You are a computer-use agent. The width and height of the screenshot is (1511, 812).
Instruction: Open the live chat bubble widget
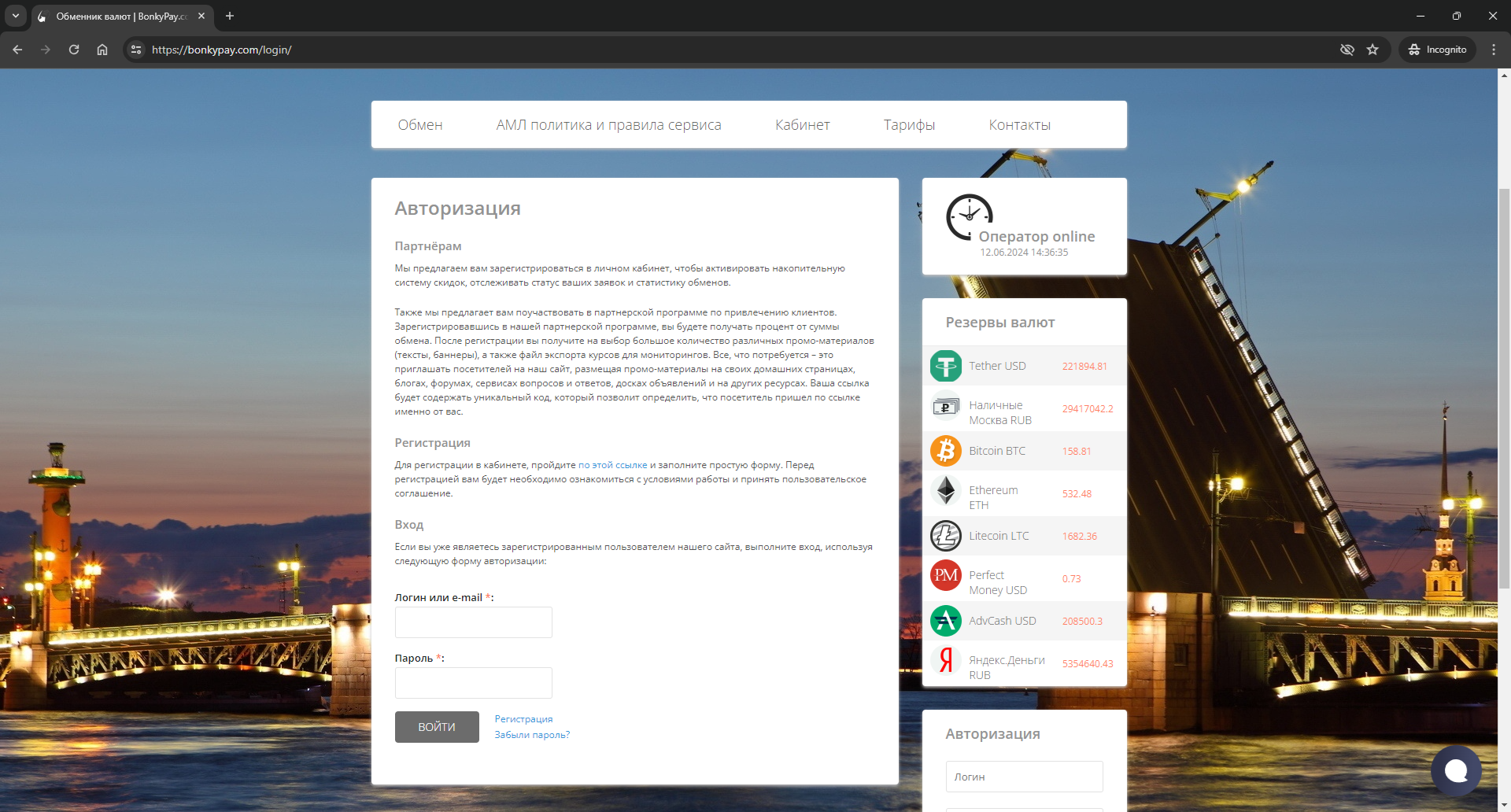tap(1456, 771)
